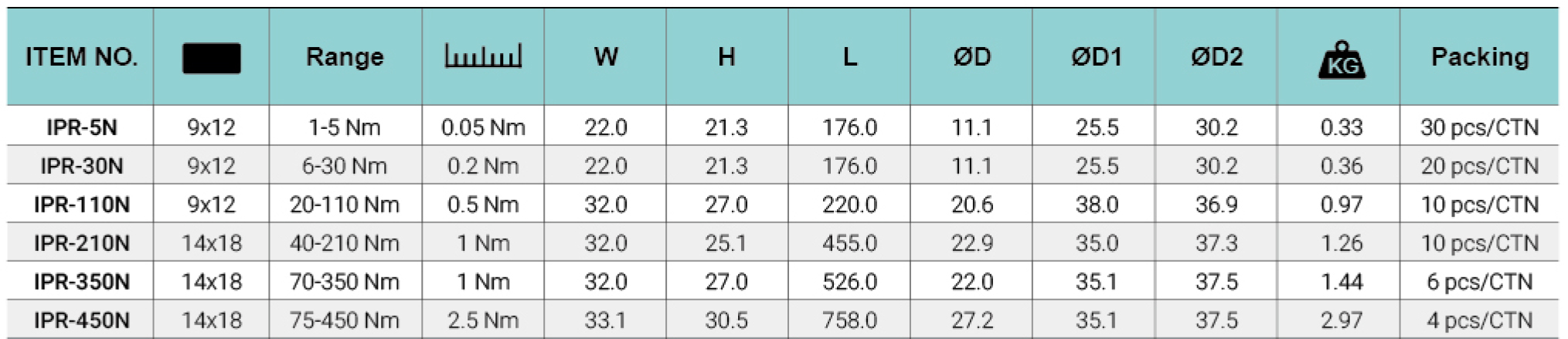Click the 75-450 Nm range cell

(345, 320)
